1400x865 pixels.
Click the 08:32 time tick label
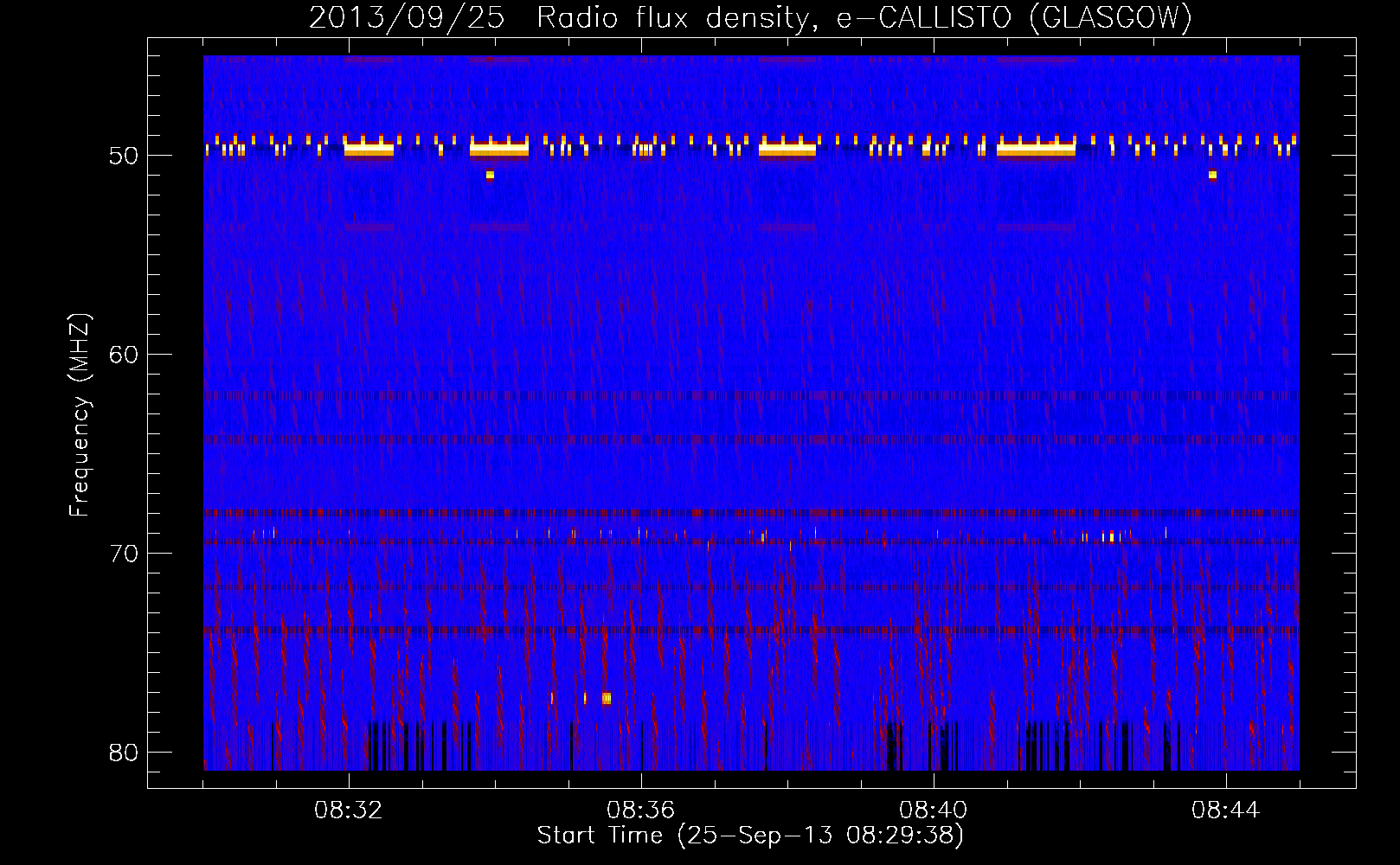click(349, 811)
